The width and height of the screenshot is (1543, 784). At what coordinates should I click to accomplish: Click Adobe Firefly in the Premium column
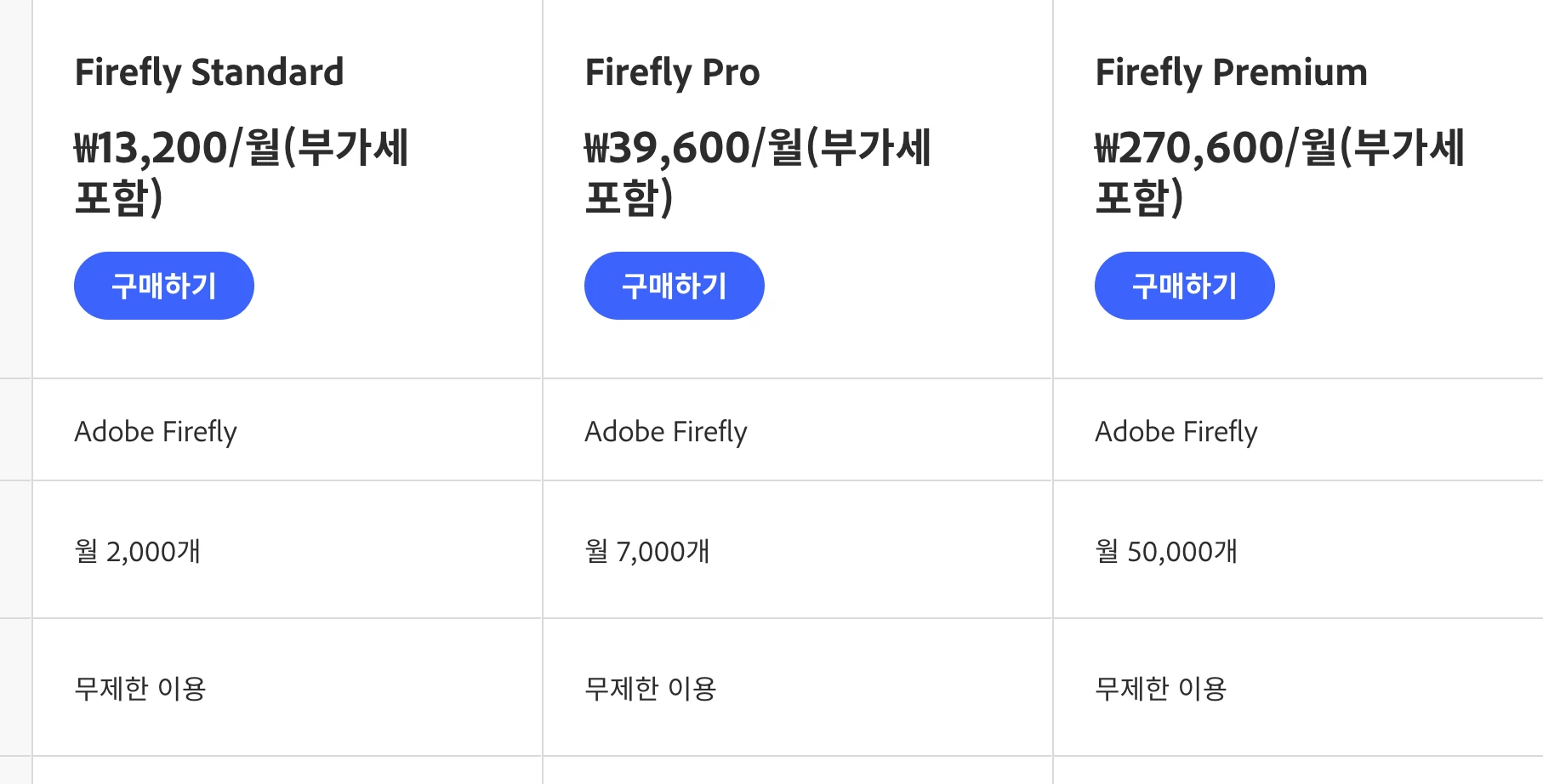[1176, 432]
